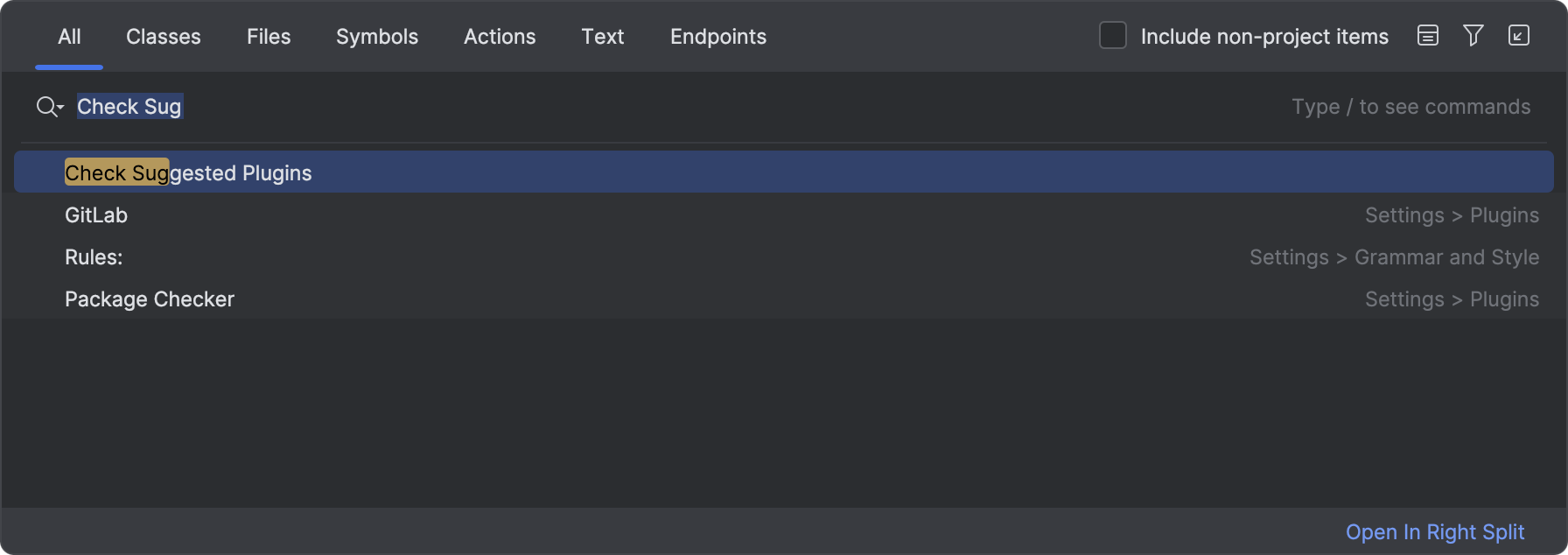1568x555 pixels.
Task: Click the Open In Right Split link
Action: pos(1435,531)
